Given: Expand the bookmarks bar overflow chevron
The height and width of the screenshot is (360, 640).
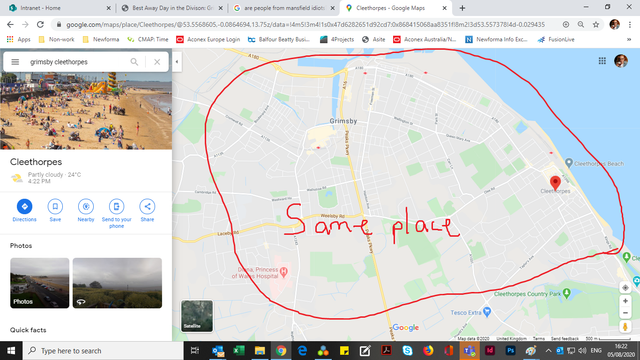Looking at the screenshot, I should click(629, 40).
